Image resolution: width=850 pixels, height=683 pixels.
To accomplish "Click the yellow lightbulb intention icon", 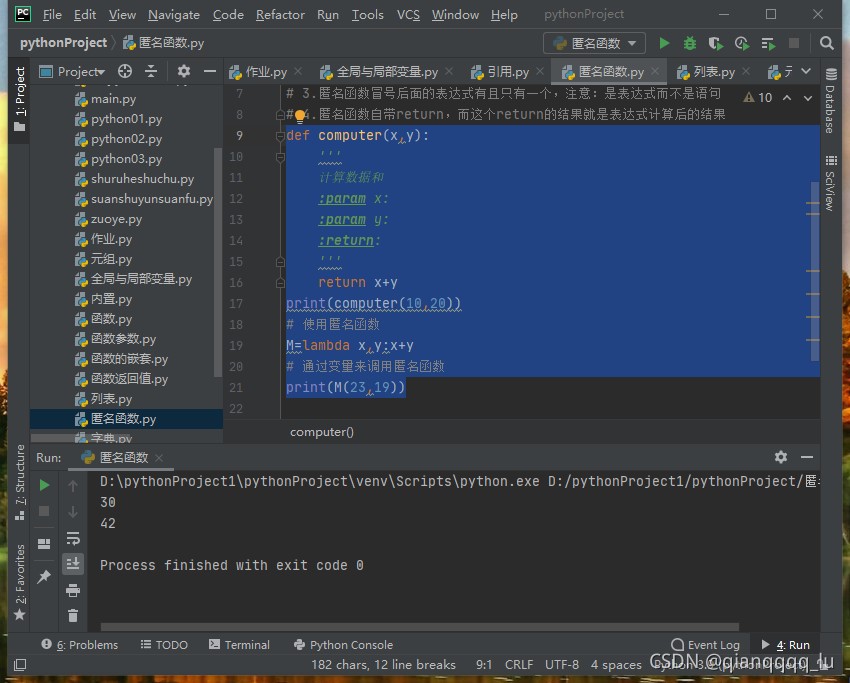I will 299,115.
